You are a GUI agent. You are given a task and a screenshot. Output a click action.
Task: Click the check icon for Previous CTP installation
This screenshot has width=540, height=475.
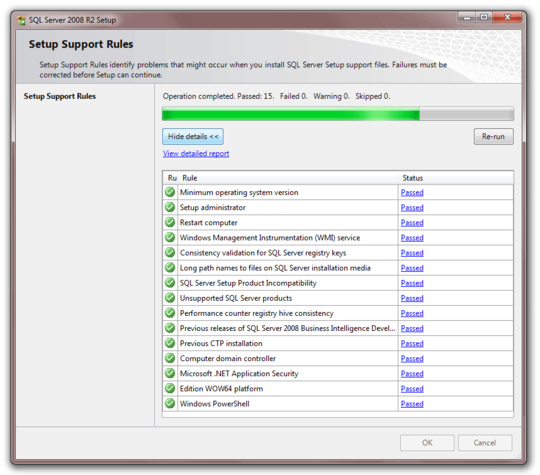click(x=170, y=343)
